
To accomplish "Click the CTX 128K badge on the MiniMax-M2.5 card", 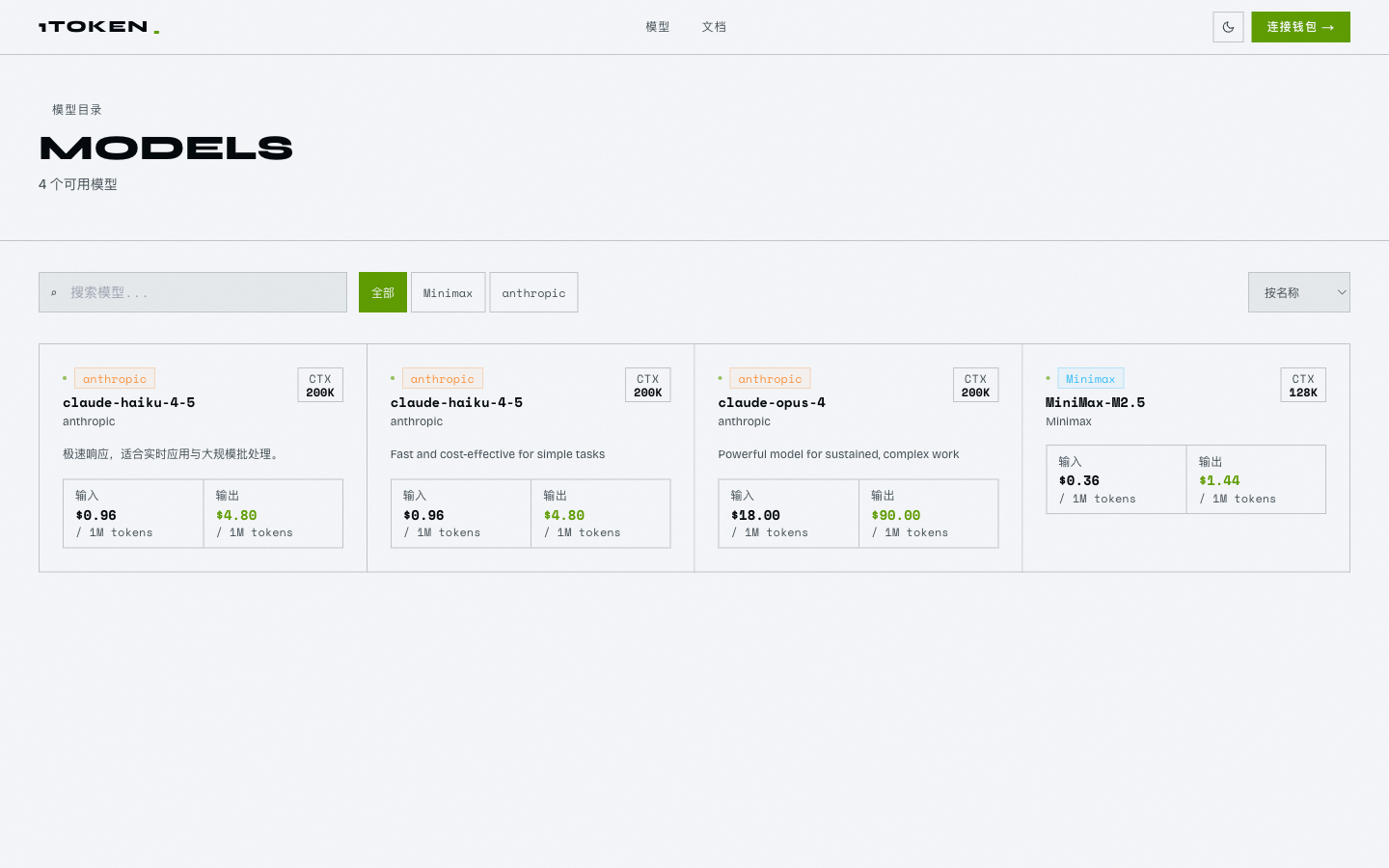I will 1302,384.
